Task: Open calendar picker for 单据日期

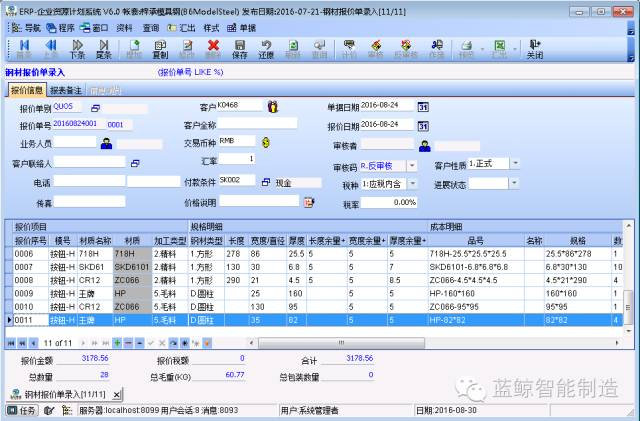Action: (x=423, y=107)
